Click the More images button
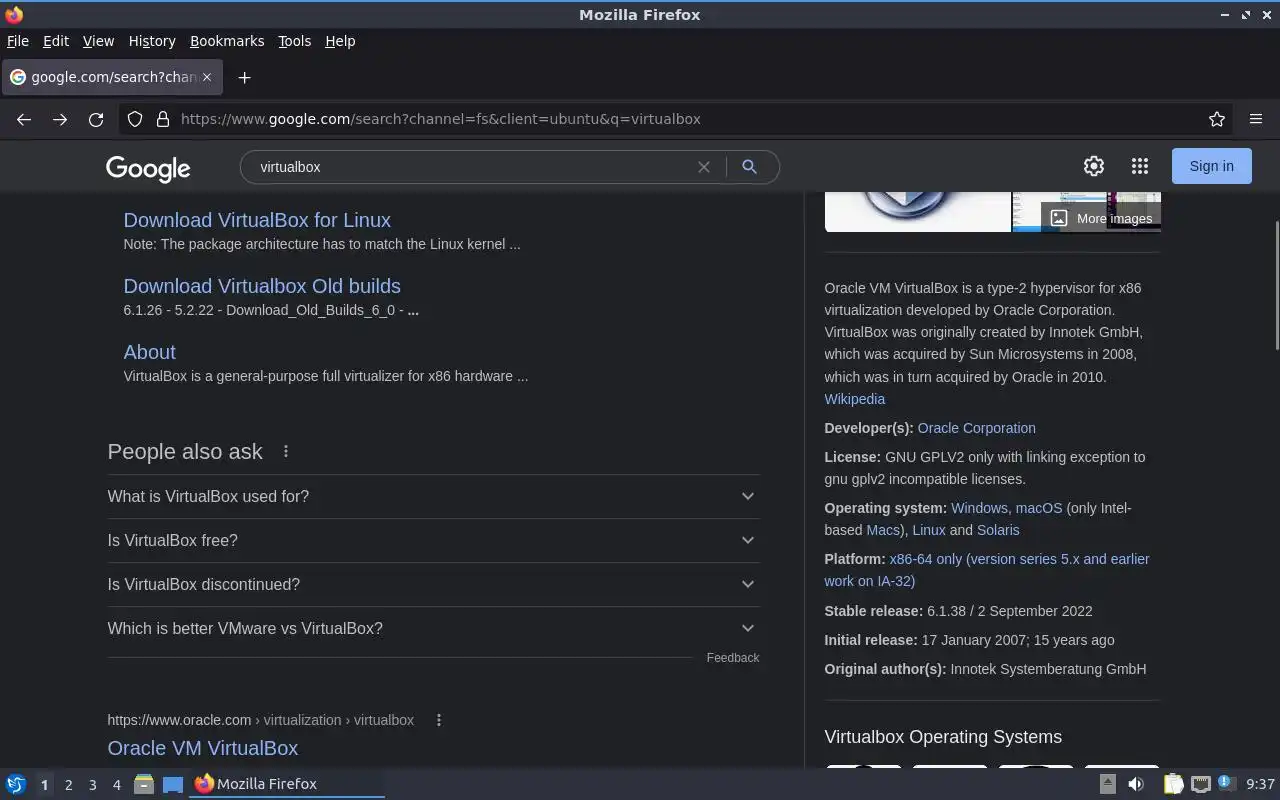This screenshot has width=1280, height=800. 1101,218
